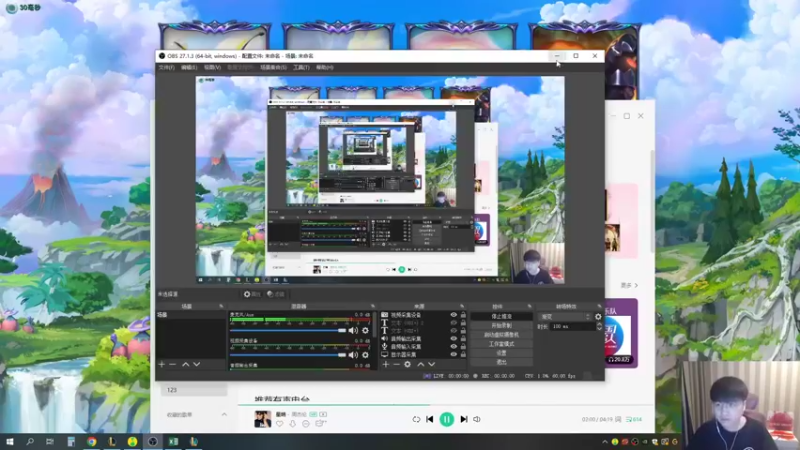Mute the Mic/Aux channel with its speaker icon
Viewport: 800px width, 450px height.
coord(353,331)
